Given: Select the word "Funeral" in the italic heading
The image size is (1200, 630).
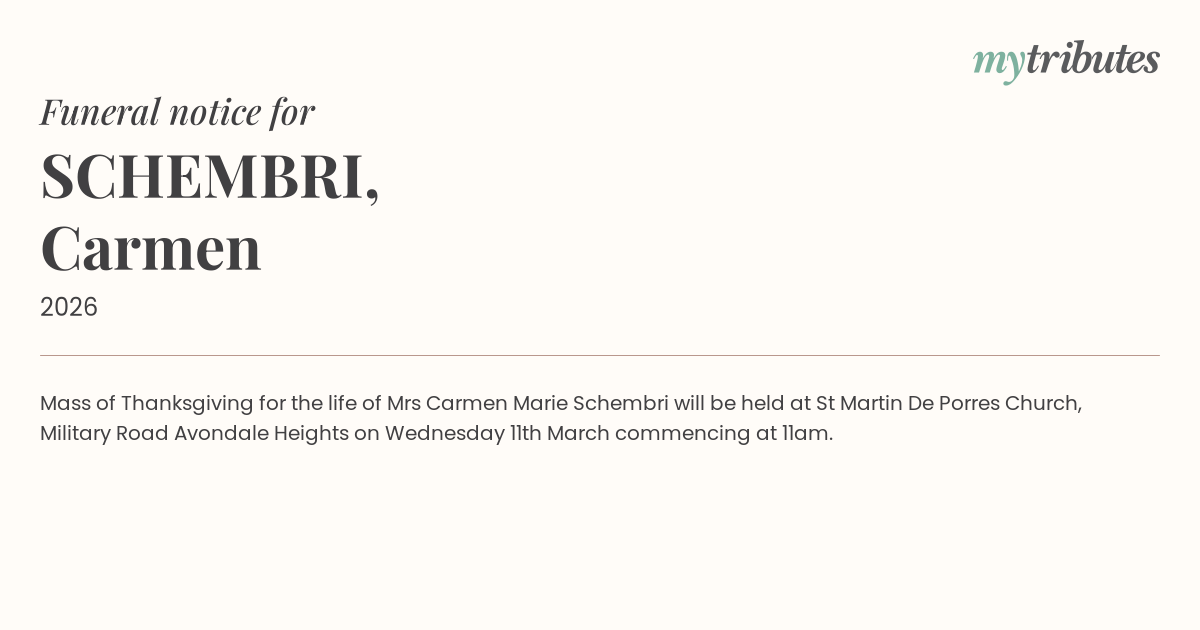Looking at the screenshot, I should [x=99, y=112].
